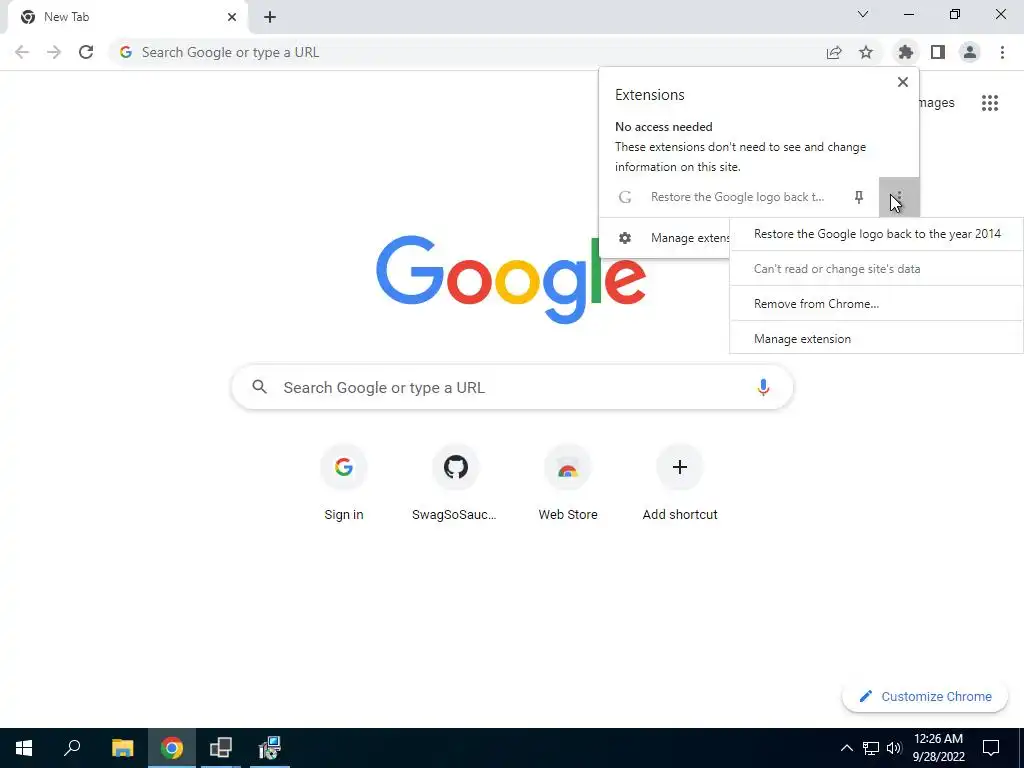Viewport: 1024px width, 768px height.
Task: Open Windows Start menu
Action: [24, 748]
